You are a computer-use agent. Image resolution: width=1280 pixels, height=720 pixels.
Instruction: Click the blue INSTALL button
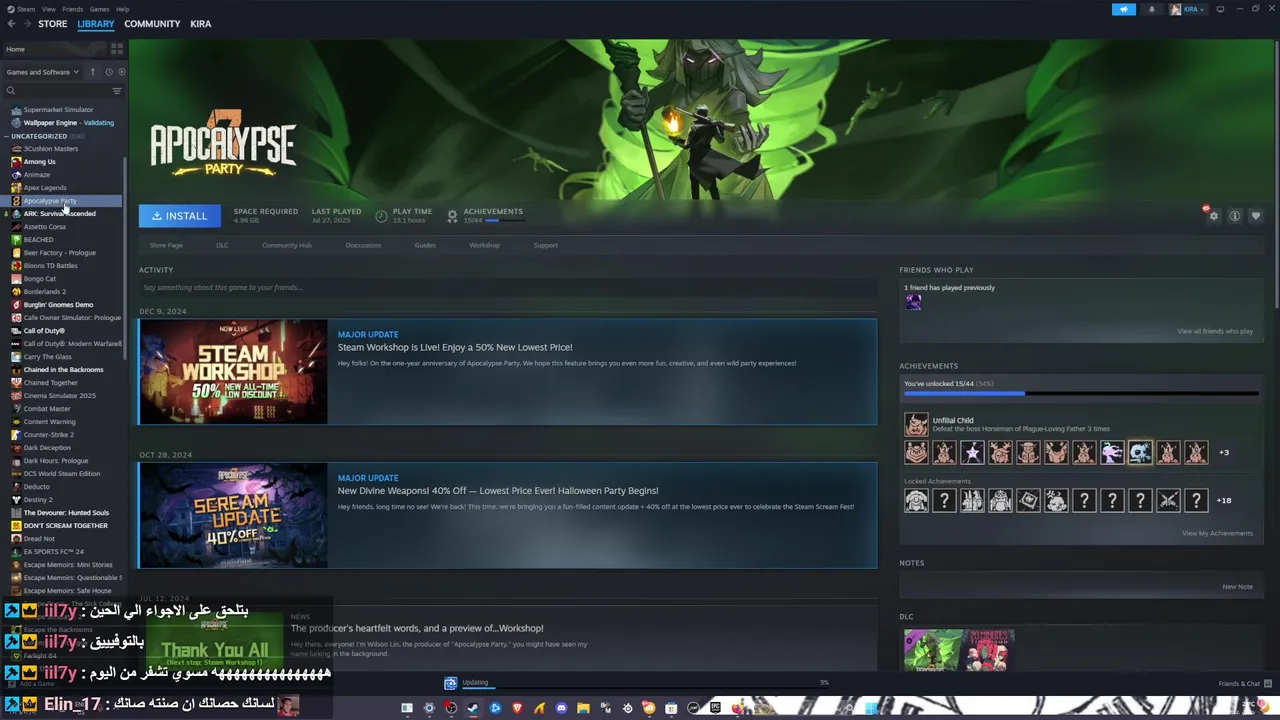[179, 216]
